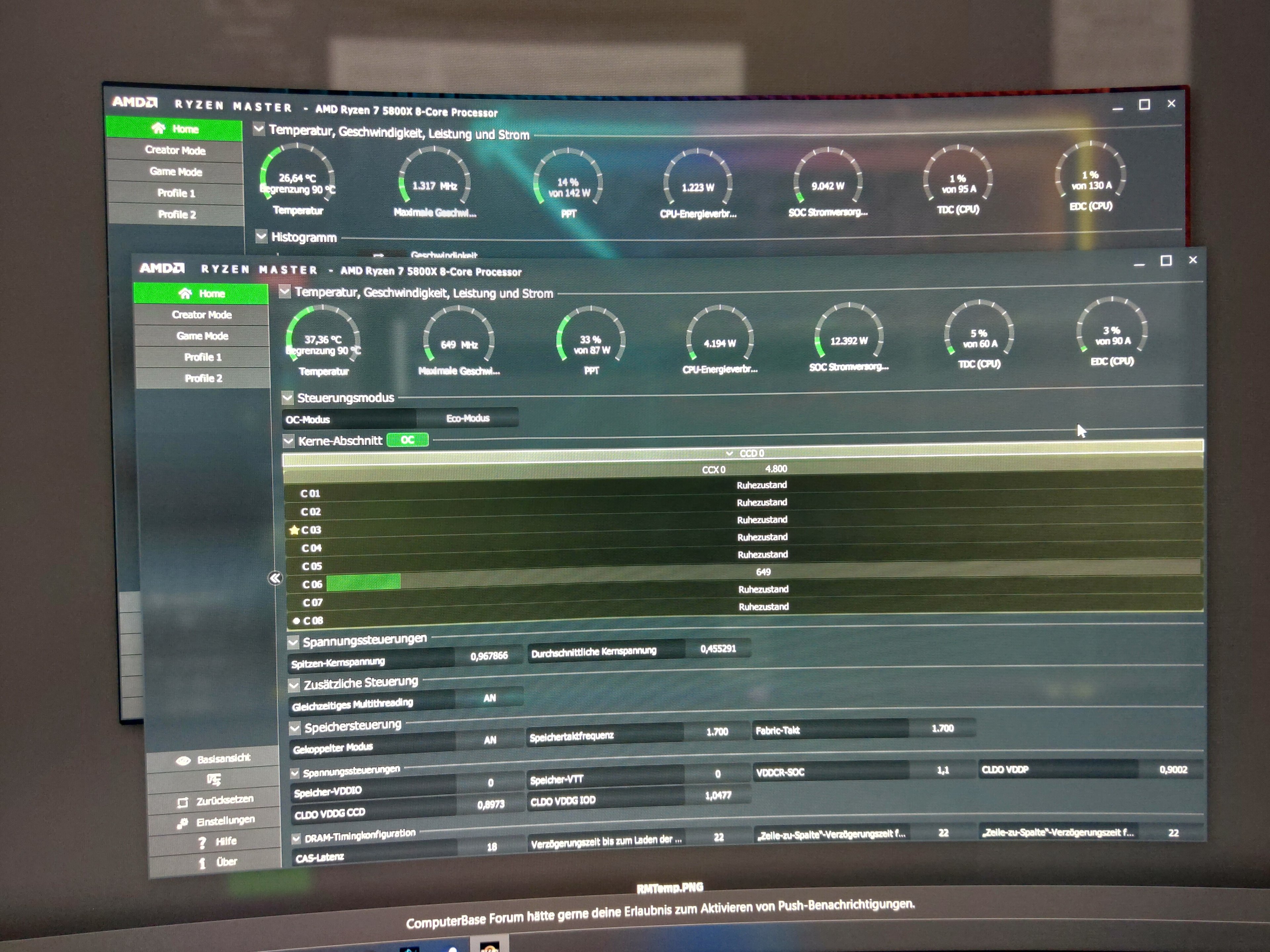The width and height of the screenshot is (1270, 952).
Task: Toggle the Gekoppelter Modus AN setting
Action: pyautogui.click(x=490, y=740)
